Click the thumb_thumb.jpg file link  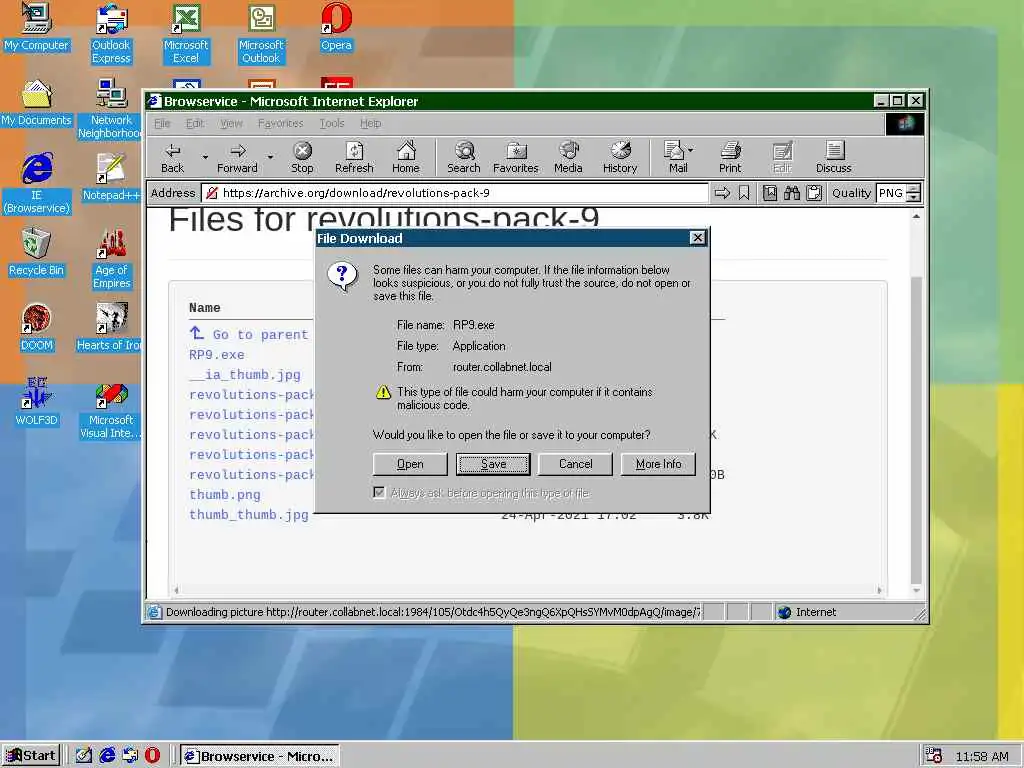point(249,515)
